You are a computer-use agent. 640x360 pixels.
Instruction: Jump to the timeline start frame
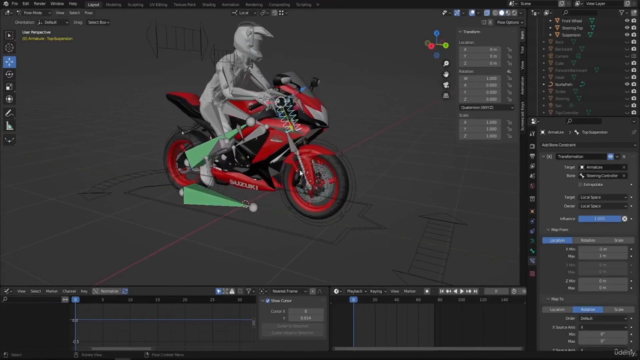442,291
